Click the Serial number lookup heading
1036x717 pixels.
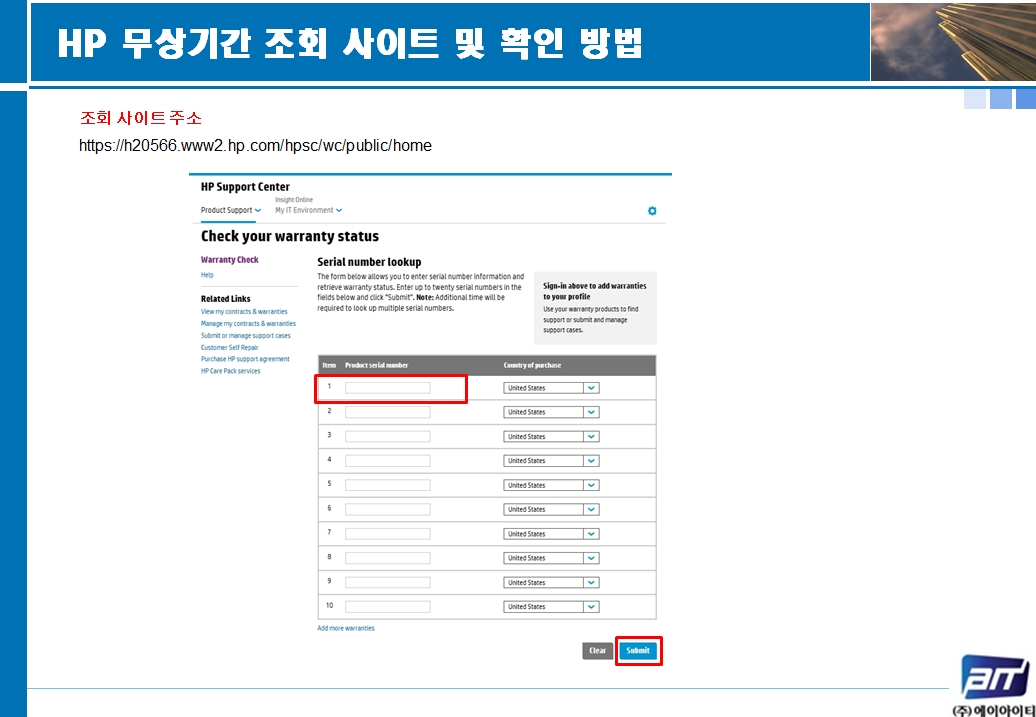(369, 262)
